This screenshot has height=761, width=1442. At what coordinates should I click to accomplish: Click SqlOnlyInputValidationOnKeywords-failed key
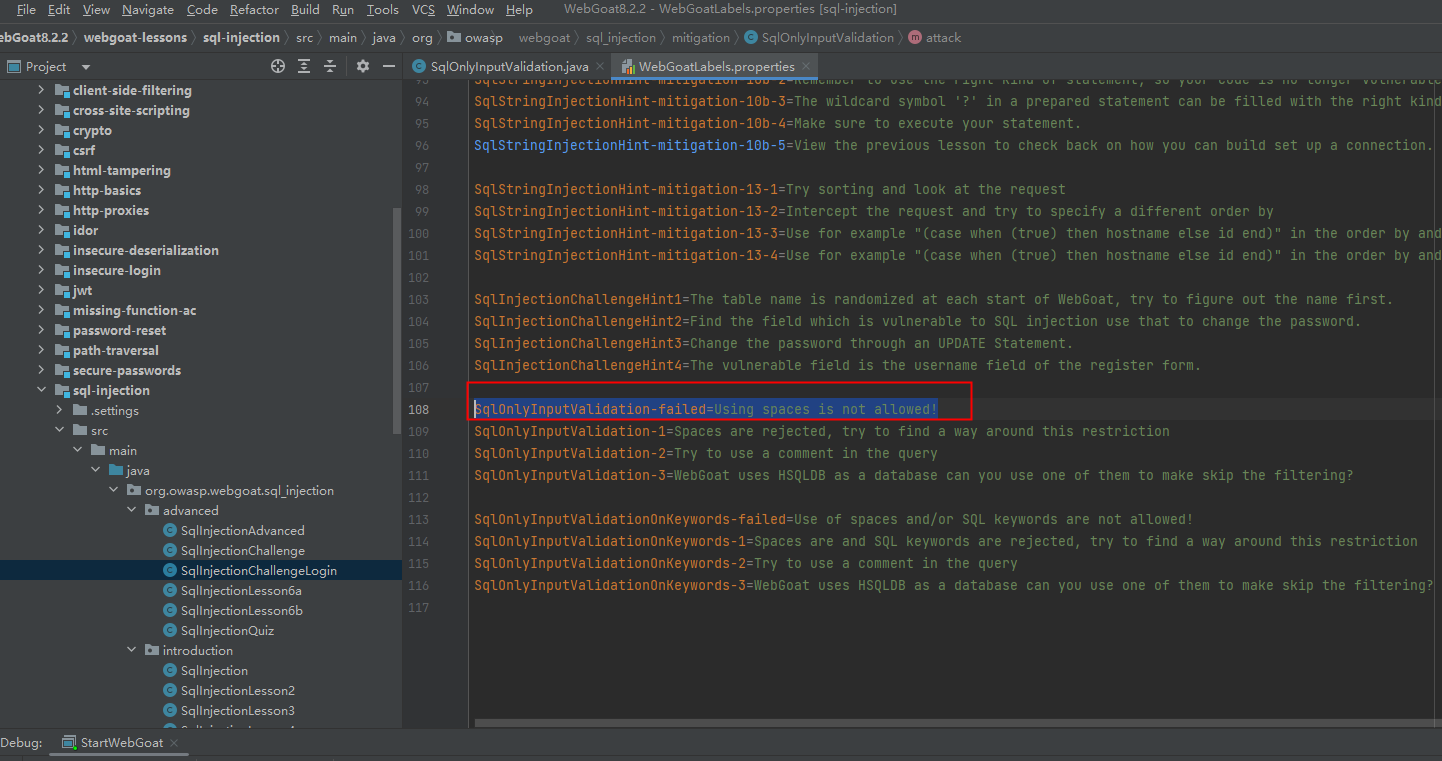point(630,519)
